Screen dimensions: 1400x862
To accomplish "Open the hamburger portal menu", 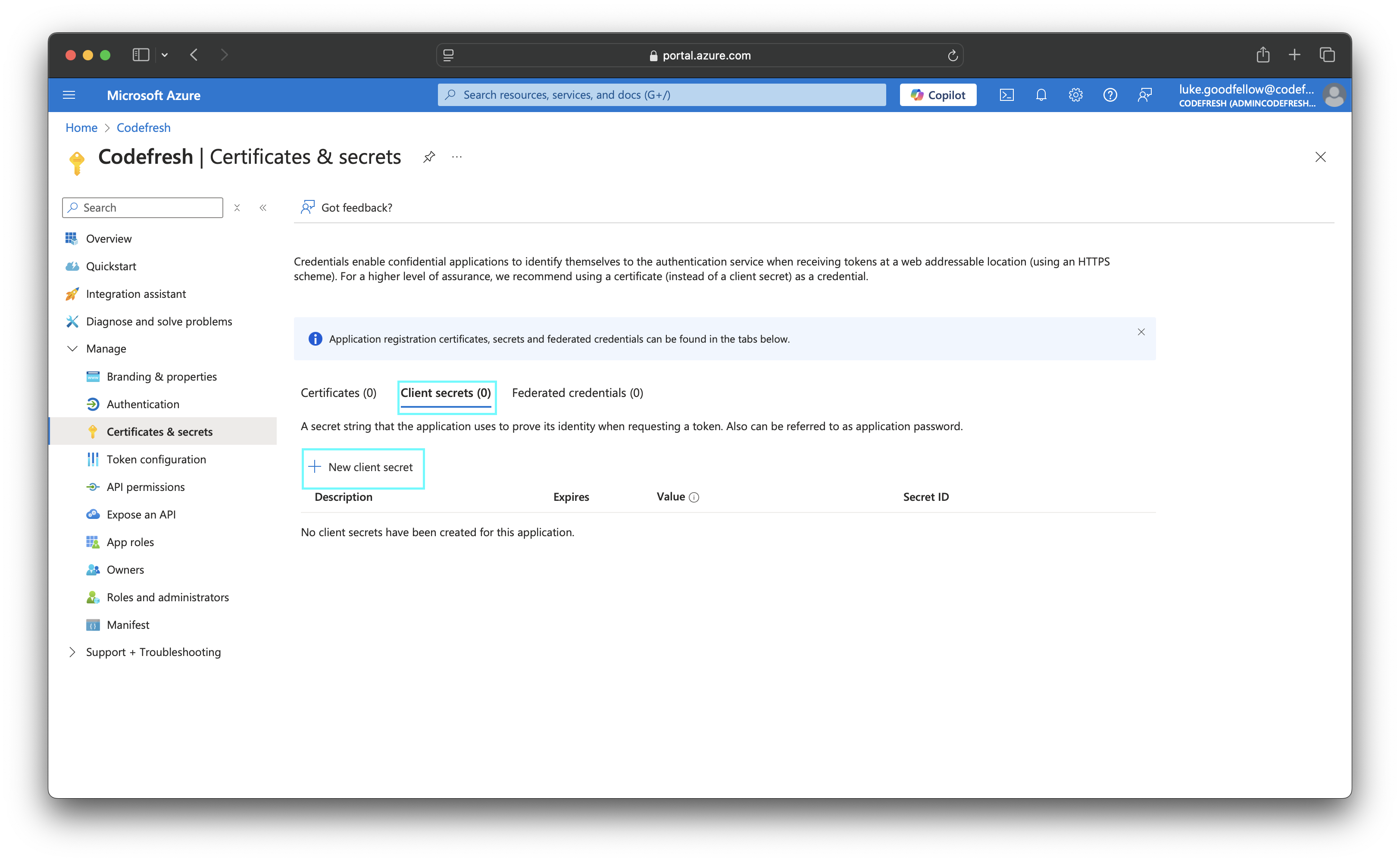I will click(x=69, y=95).
